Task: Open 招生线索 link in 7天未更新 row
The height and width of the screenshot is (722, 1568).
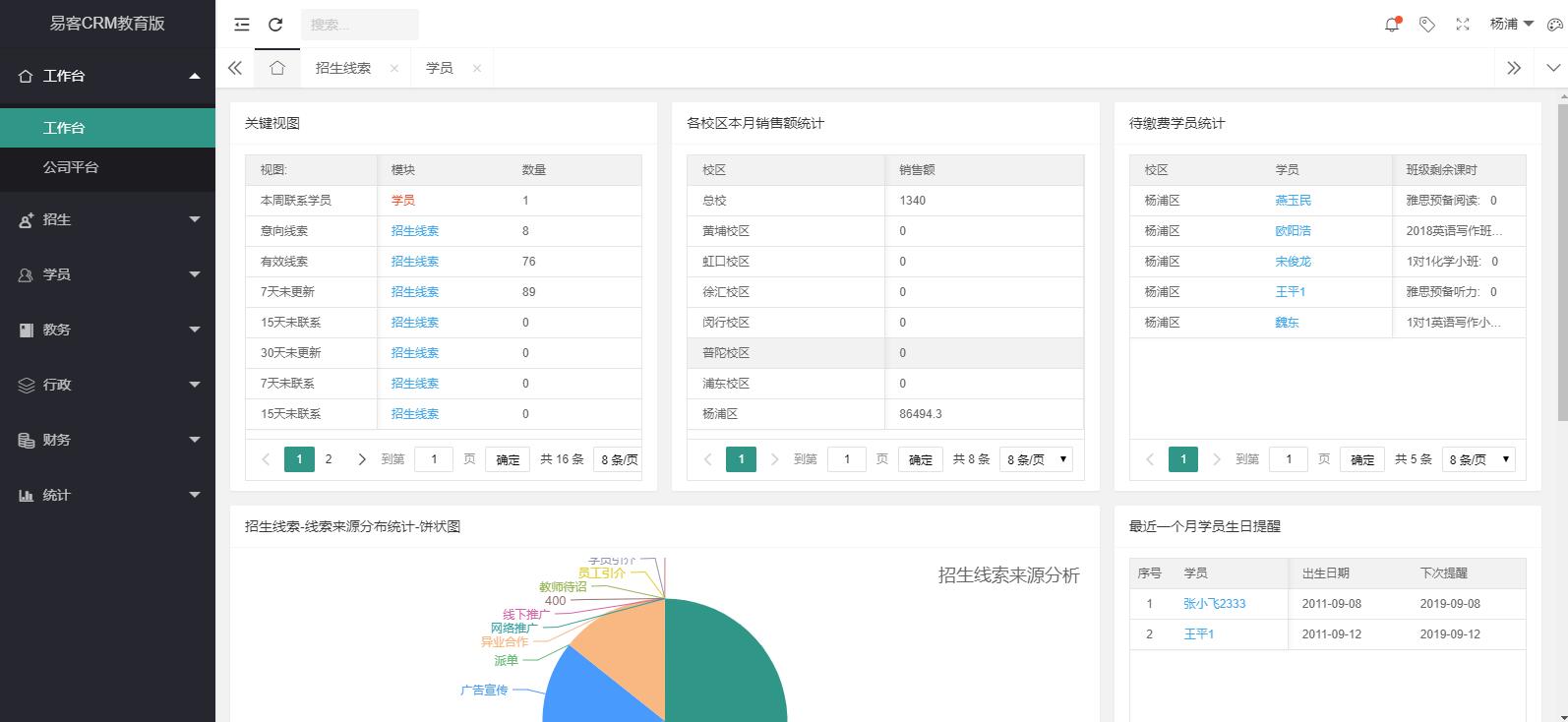Action: point(415,292)
